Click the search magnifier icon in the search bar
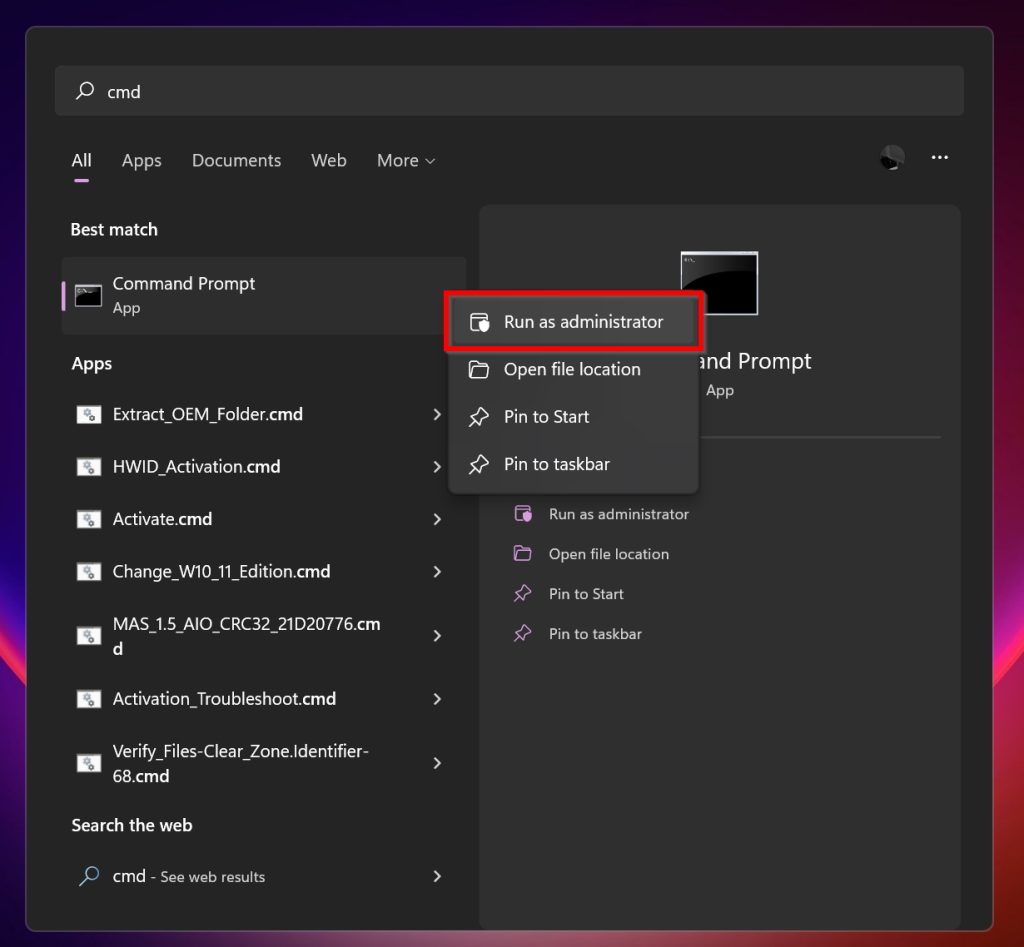The image size is (1024, 947). pyautogui.click(x=84, y=91)
